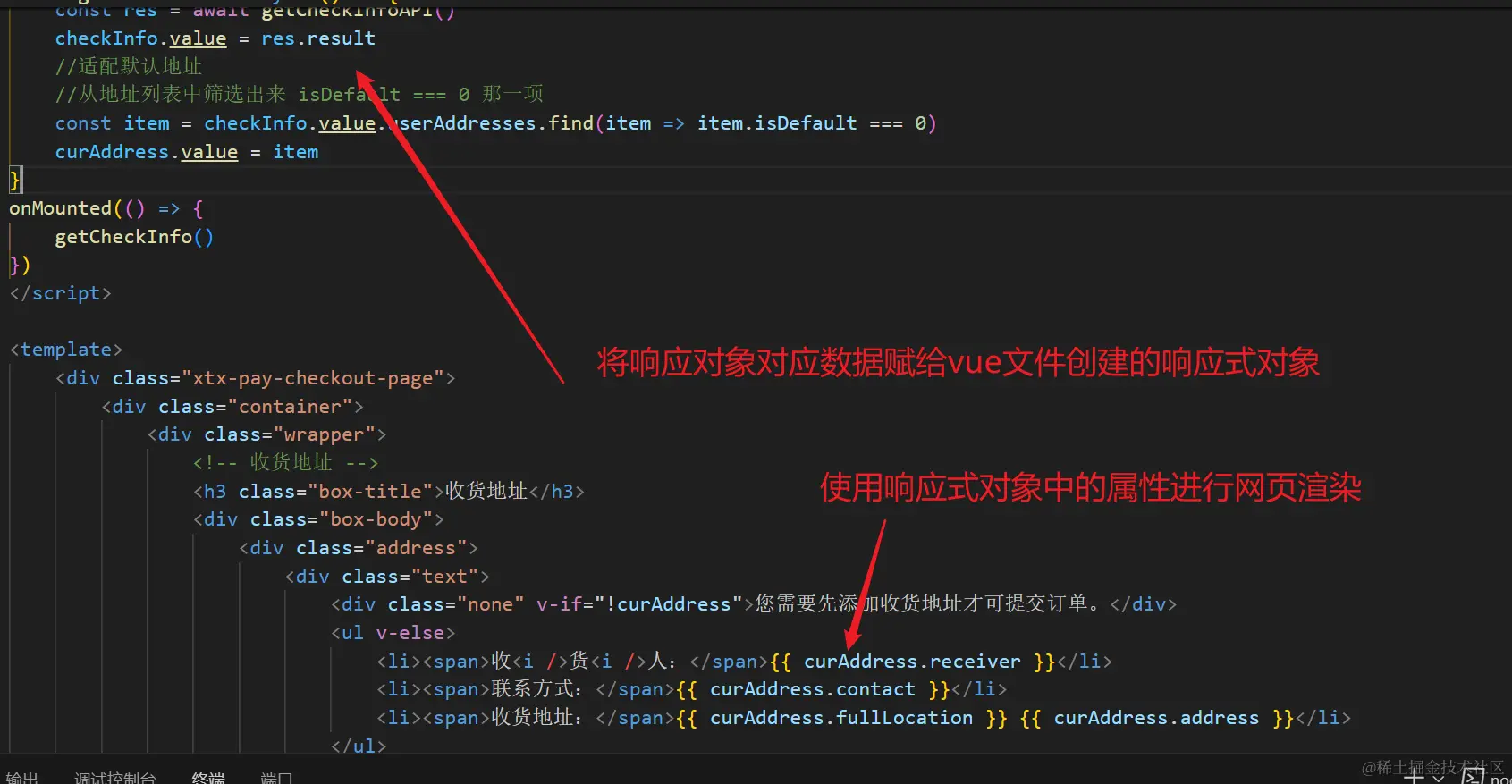
Task: Click the 'xtx-pay-checkout-page' div line
Action: pyautogui.click(x=255, y=378)
